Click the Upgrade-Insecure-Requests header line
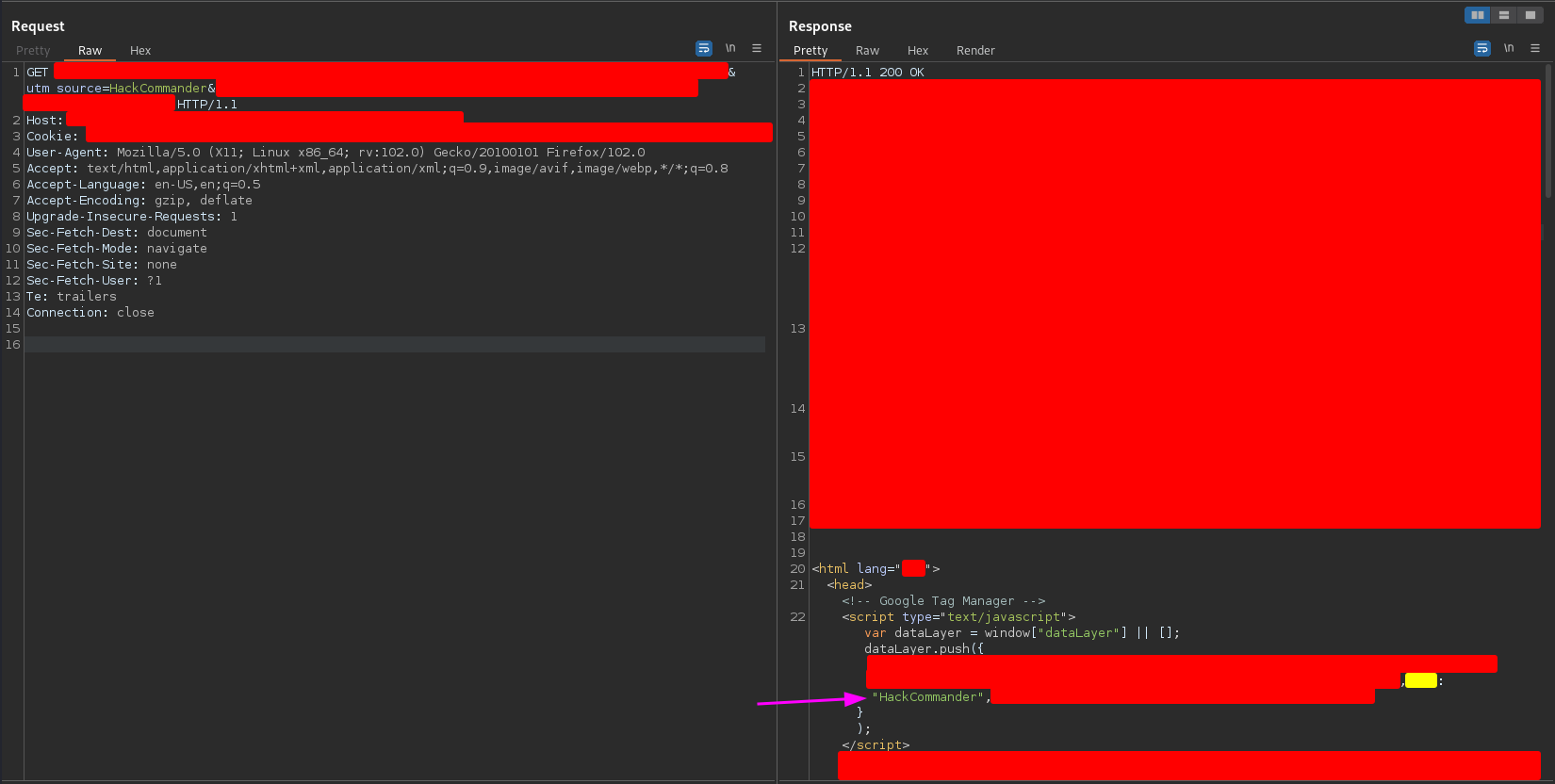The width and height of the screenshot is (1555, 784). (x=132, y=217)
